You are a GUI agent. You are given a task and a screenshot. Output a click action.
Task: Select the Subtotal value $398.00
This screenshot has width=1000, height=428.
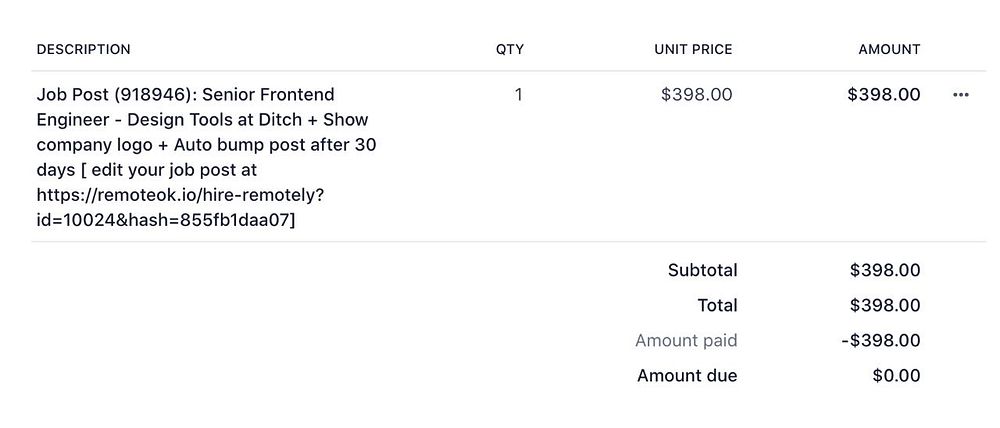885,270
